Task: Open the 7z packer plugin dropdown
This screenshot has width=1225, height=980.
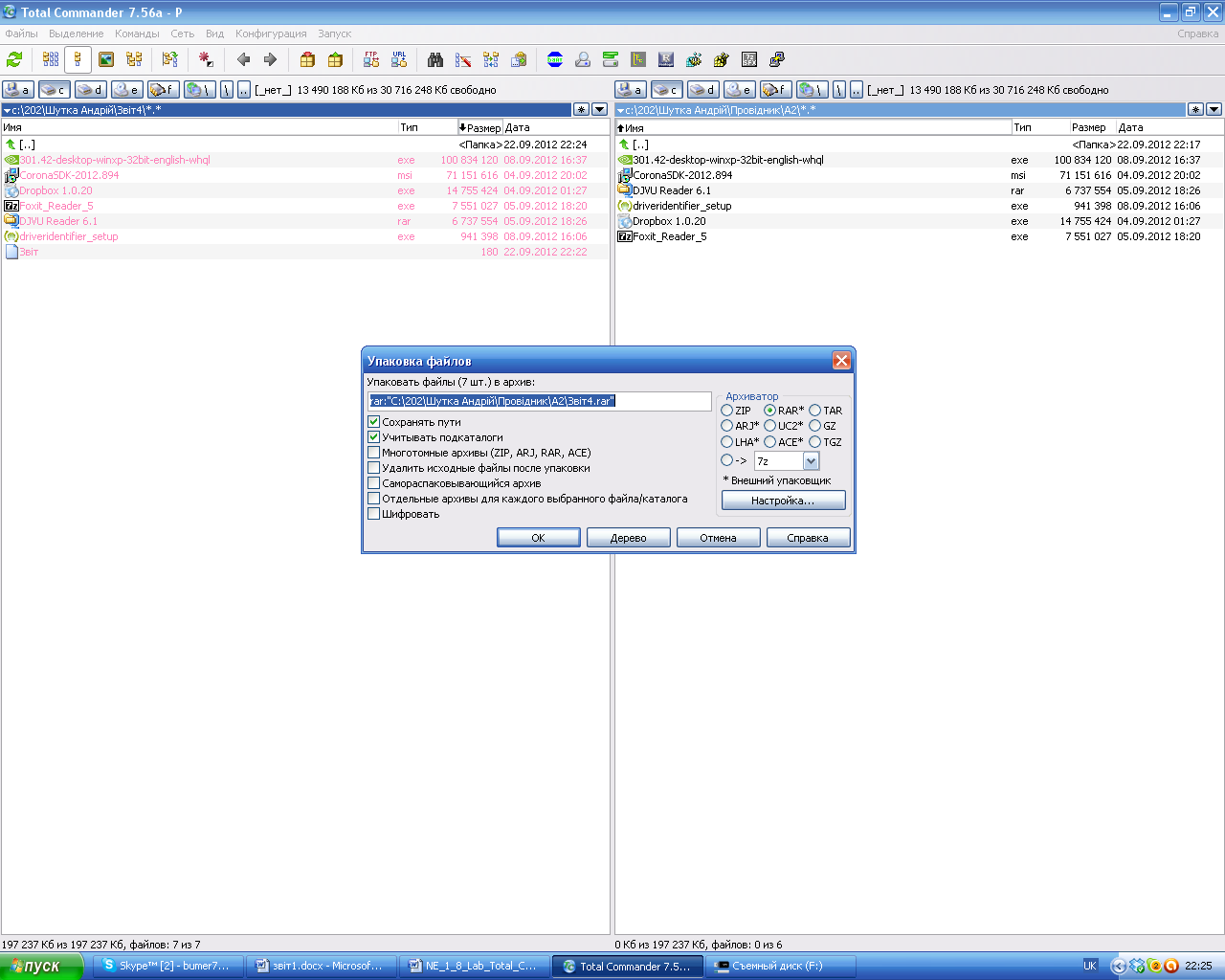Action: coord(812,461)
